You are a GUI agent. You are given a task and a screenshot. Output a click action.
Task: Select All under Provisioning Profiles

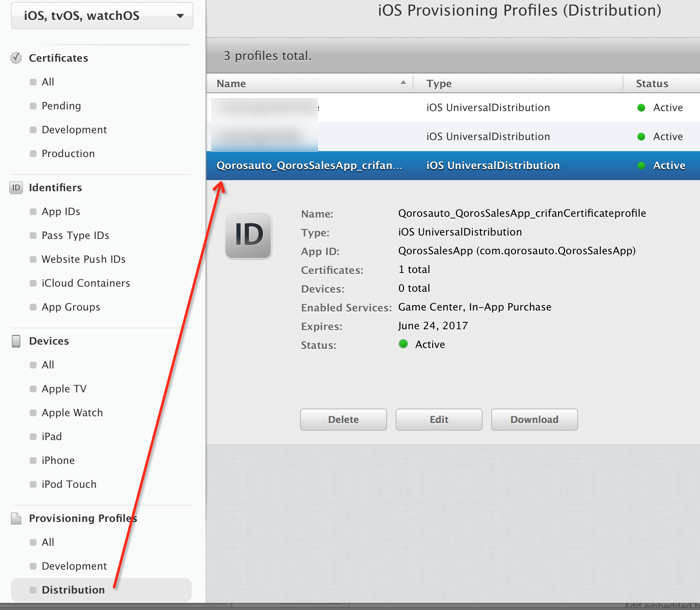coord(48,543)
